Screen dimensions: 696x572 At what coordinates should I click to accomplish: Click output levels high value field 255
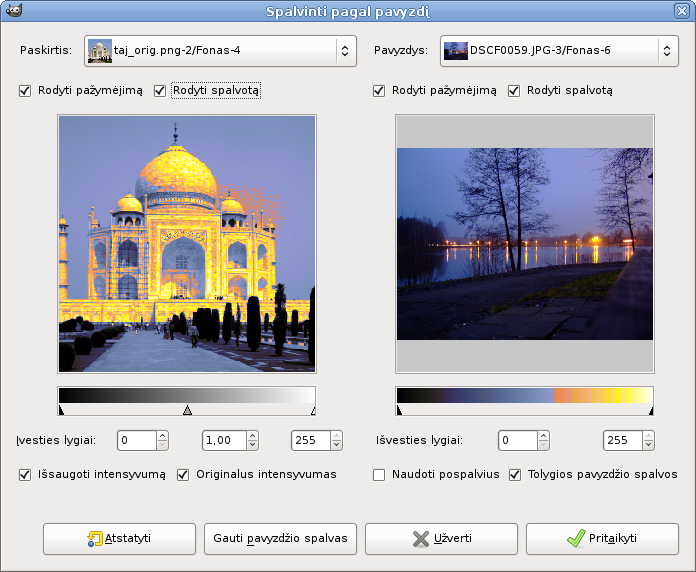tap(623, 441)
